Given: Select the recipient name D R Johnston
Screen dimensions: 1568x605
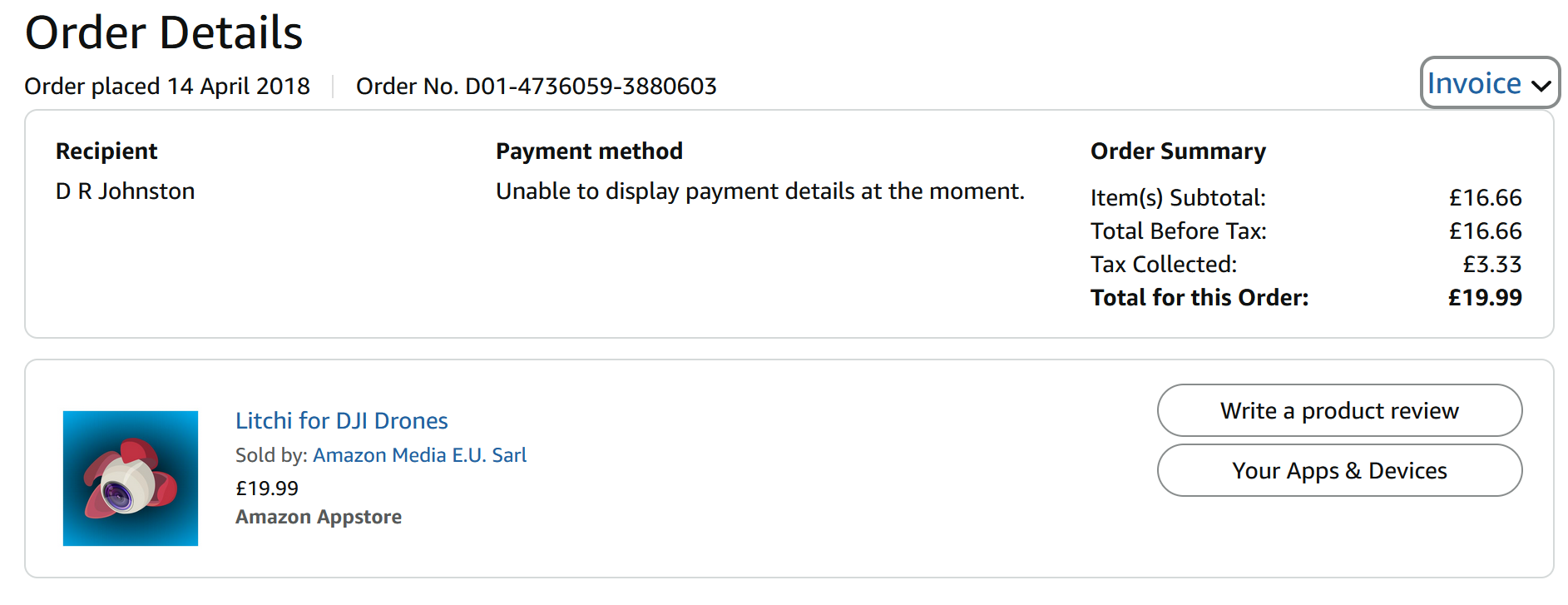Looking at the screenshot, I should click(125, 191).
